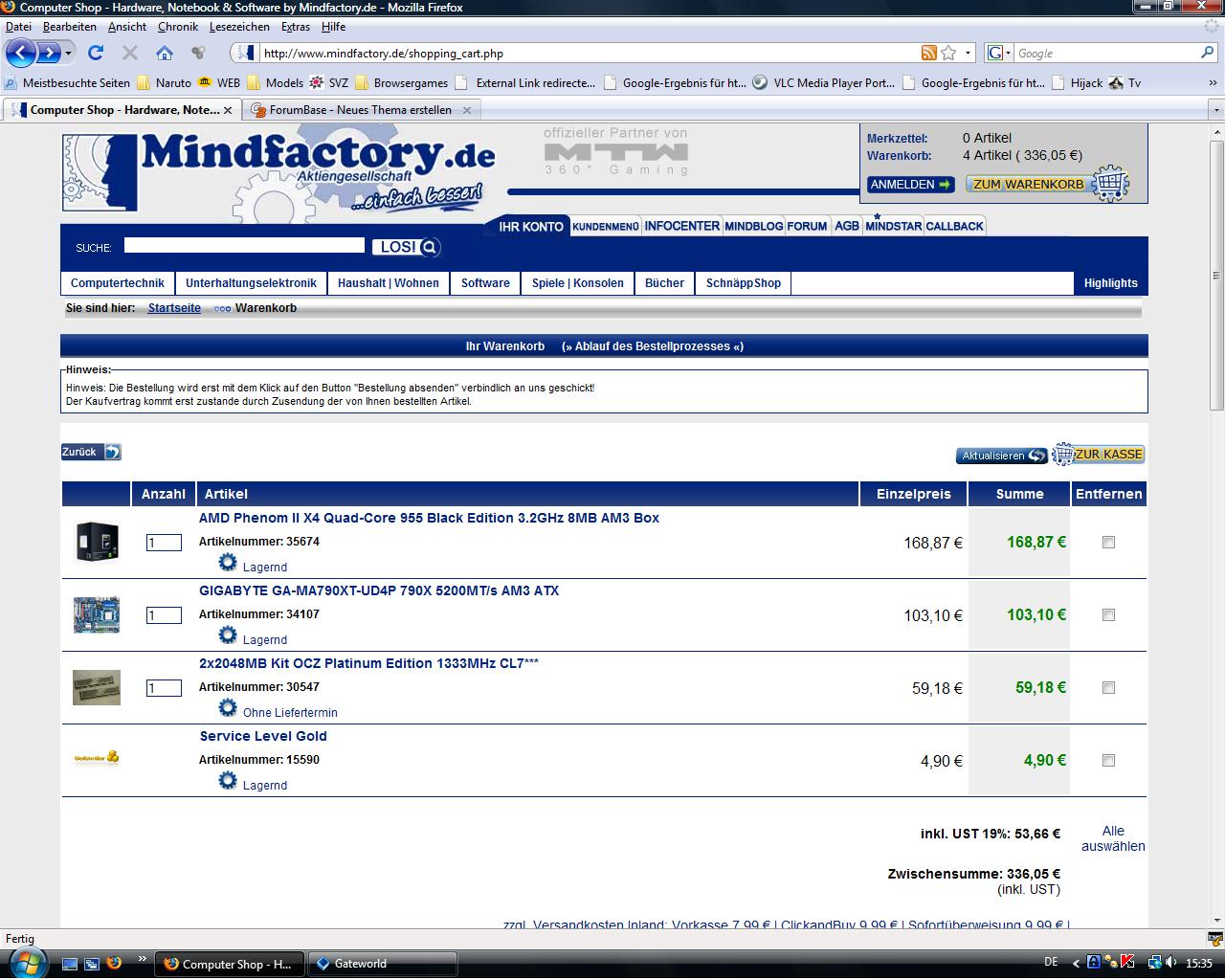Open the IHR KONTO tab

531,226
